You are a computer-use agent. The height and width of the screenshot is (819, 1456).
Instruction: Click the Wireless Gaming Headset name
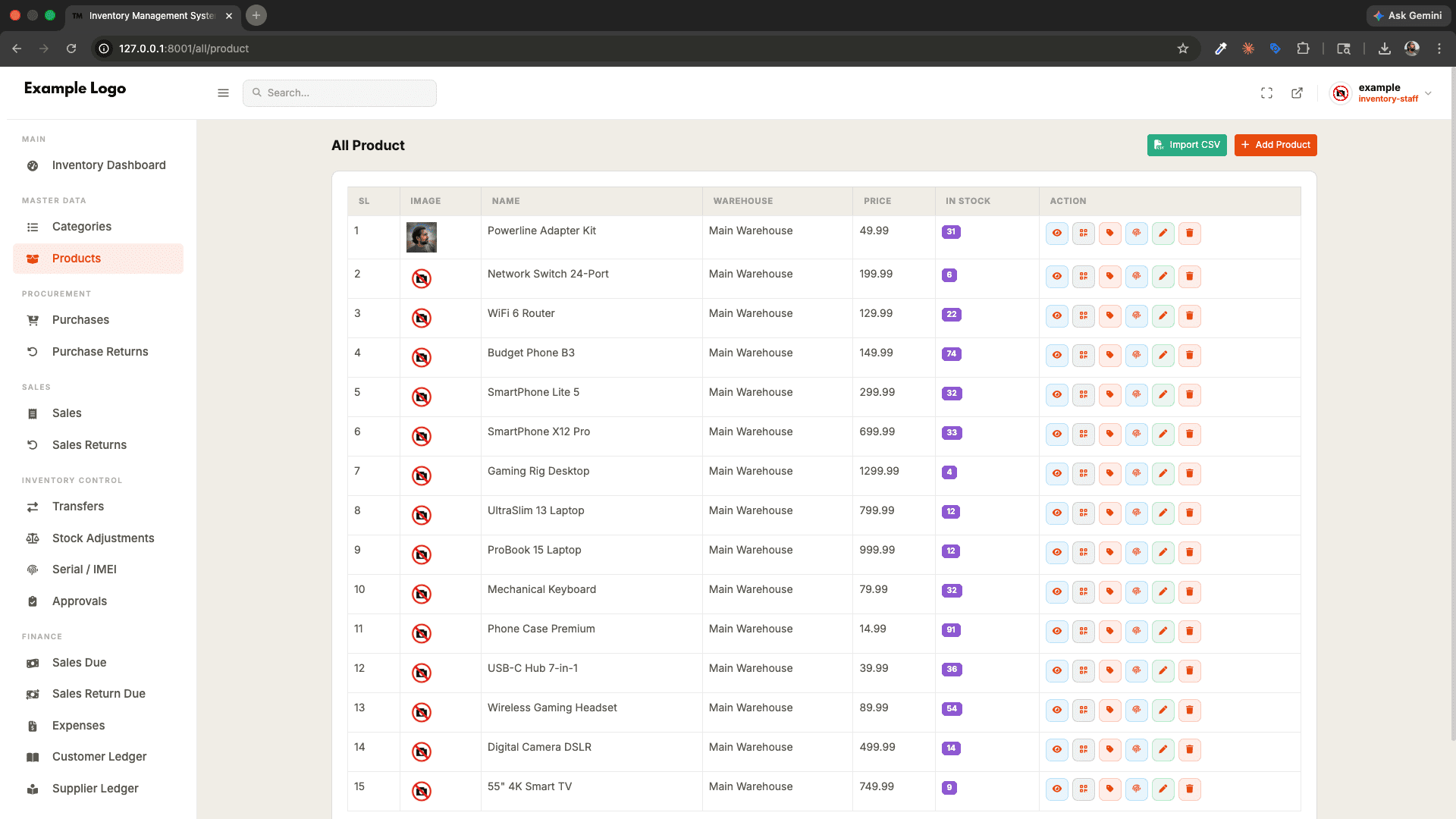(x=552, y=708)
